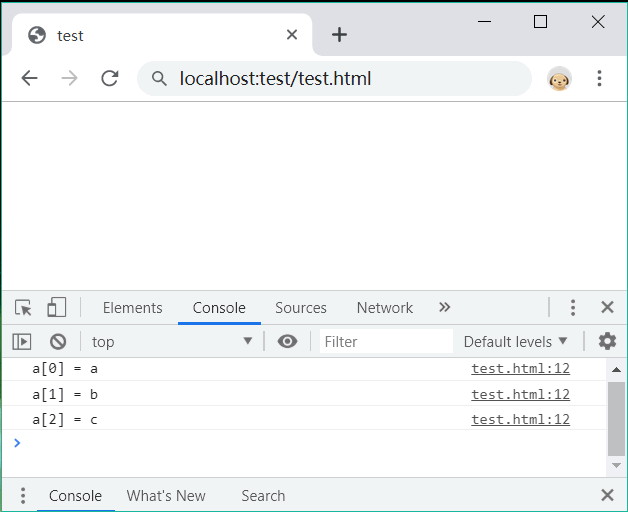Image resolution: width=628 pixels, height=512 pixels.
Task: Create a live expression with eye icon
Action: coord(287,341)
